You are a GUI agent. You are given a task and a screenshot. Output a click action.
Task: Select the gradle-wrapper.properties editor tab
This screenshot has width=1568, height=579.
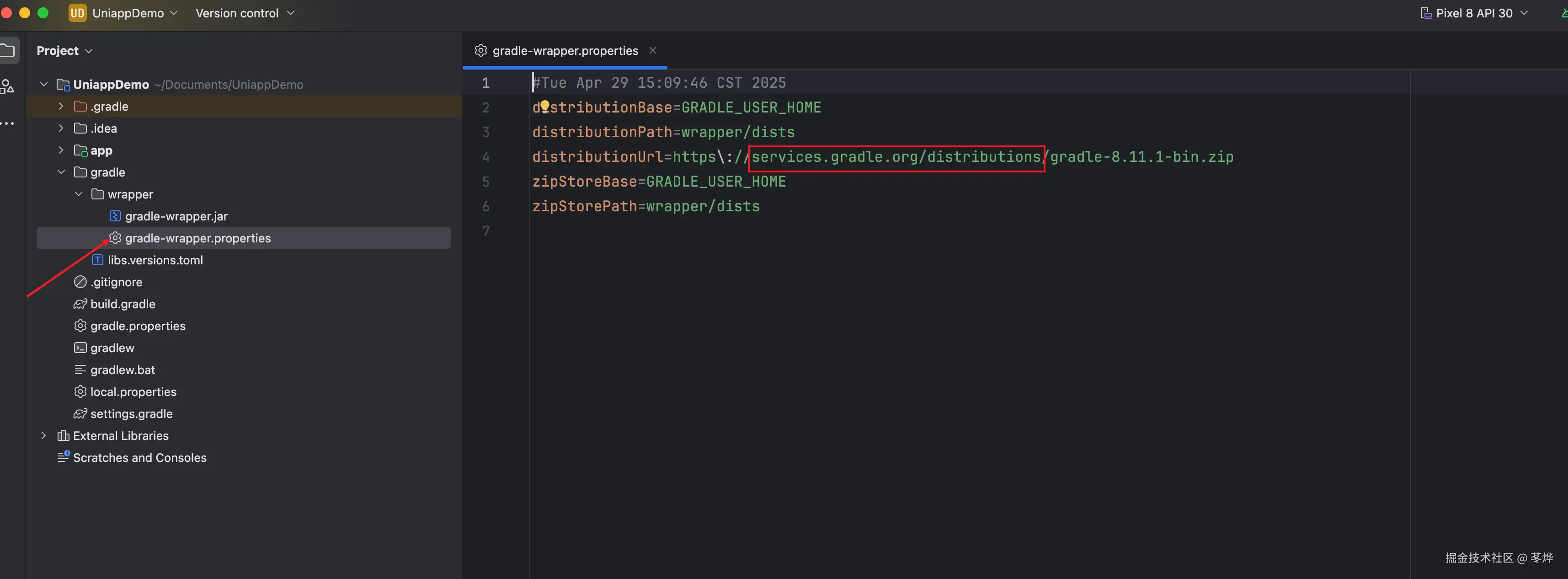(564, 50)
